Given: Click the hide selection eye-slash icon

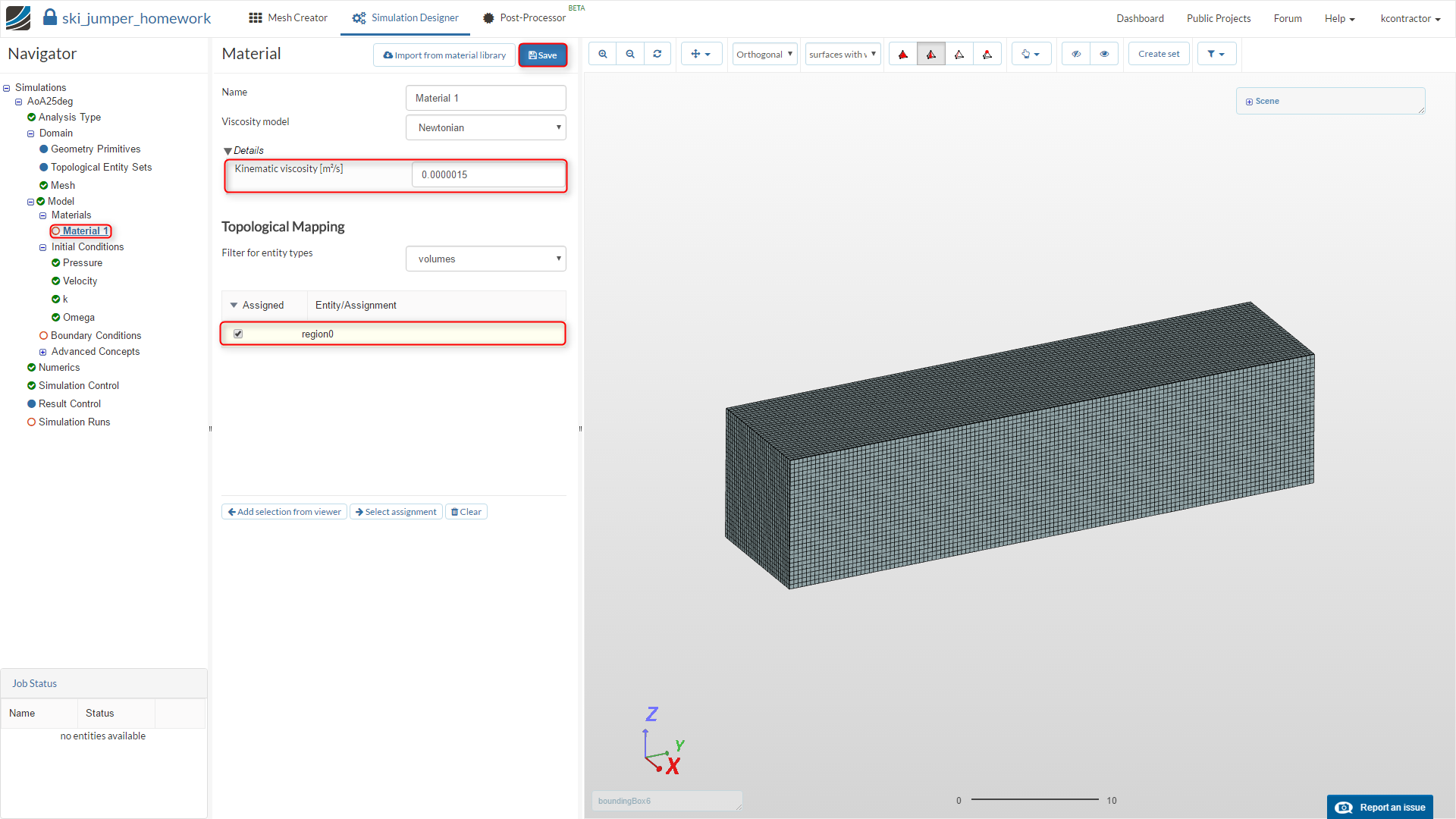Looking at the screenshot, I should (x=1076, y=54).
